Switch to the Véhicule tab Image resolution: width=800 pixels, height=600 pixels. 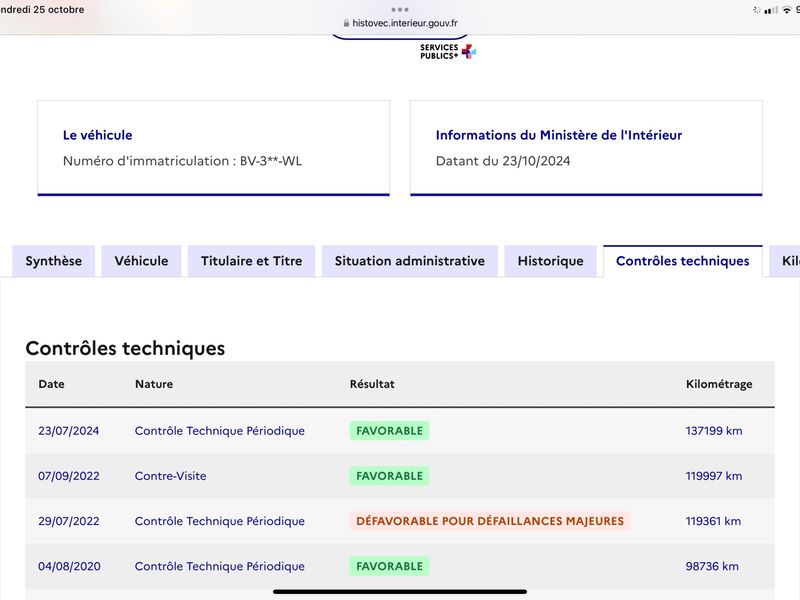click(141, 261)
